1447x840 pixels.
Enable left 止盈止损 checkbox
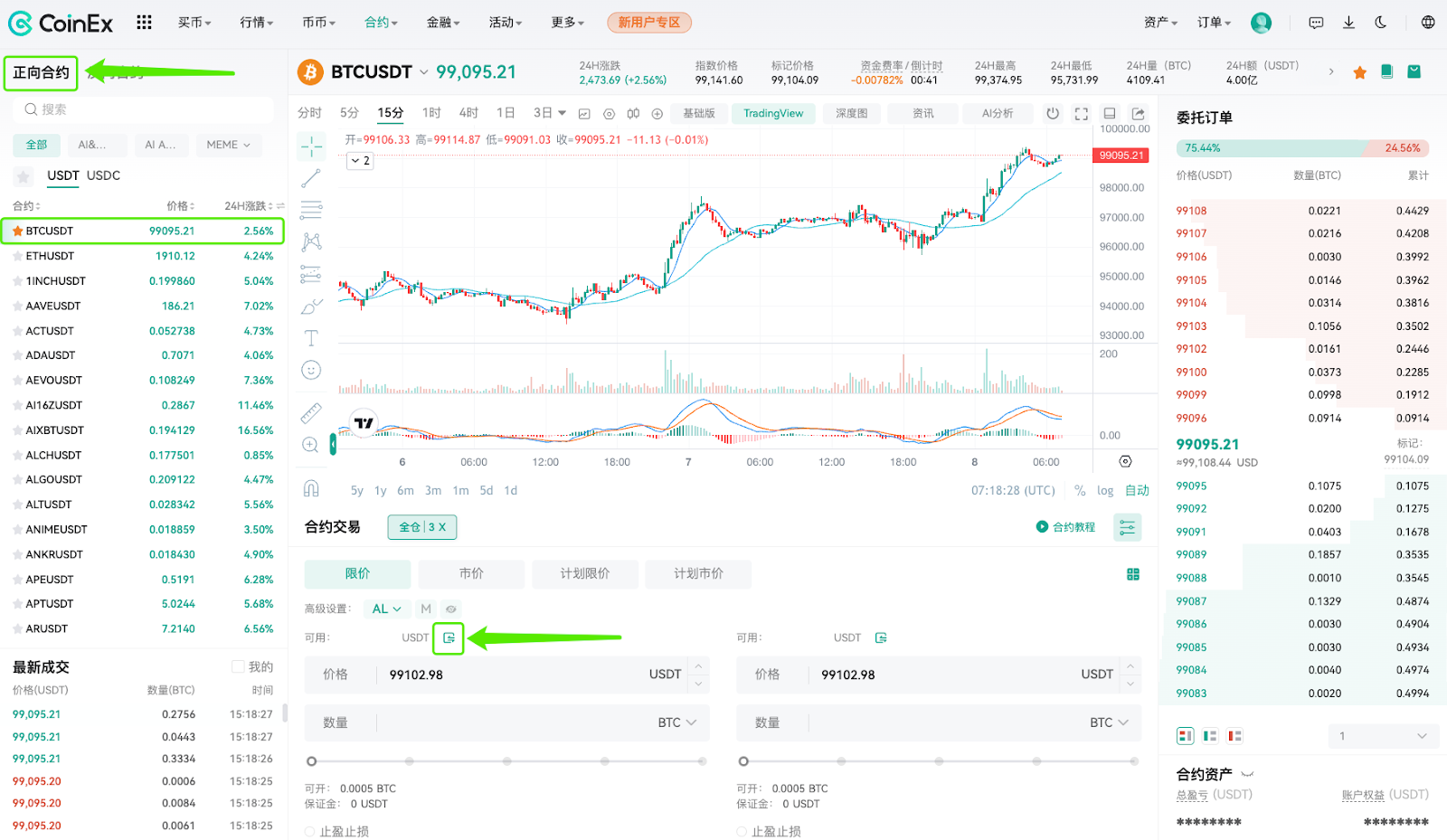[x=310, y=832]
